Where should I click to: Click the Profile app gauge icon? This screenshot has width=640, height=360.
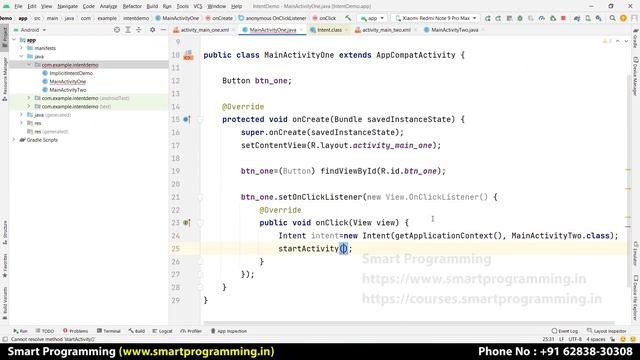point(542,18)
